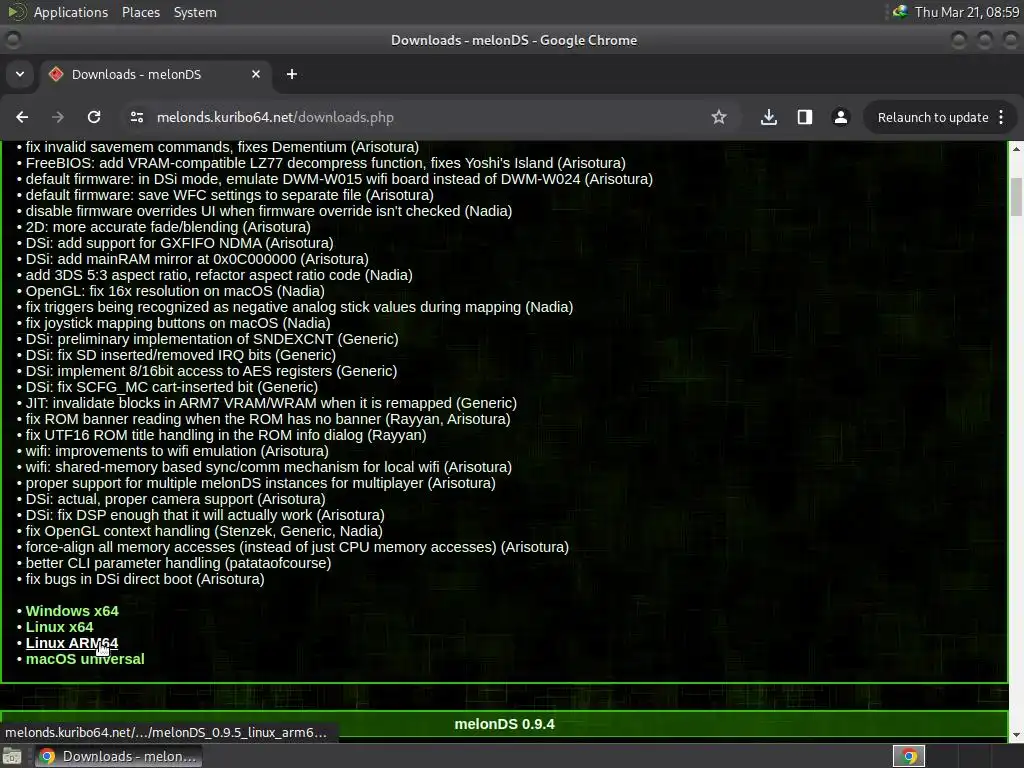Open a new tab with the plus button

tap(292, 74)
